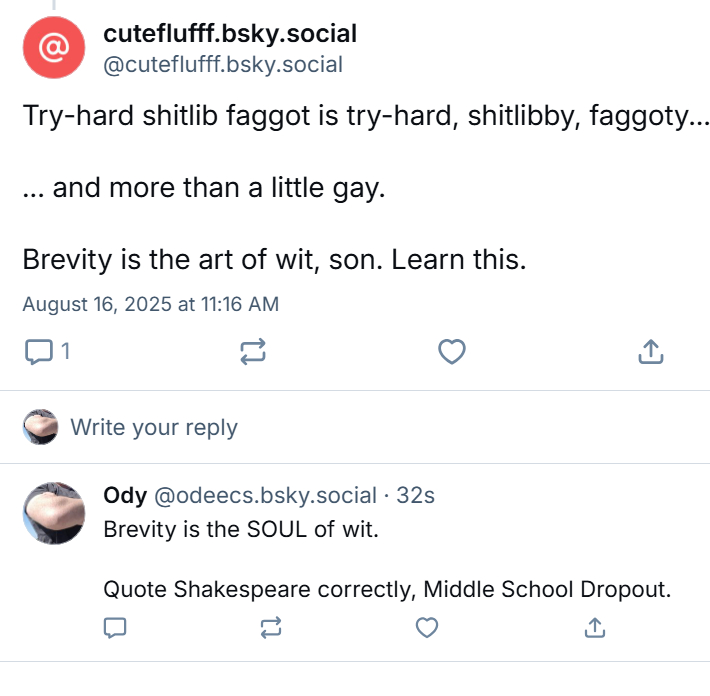Focus the Write your reply field
This screenshot has width=710, height=696.
pos(154,428)
